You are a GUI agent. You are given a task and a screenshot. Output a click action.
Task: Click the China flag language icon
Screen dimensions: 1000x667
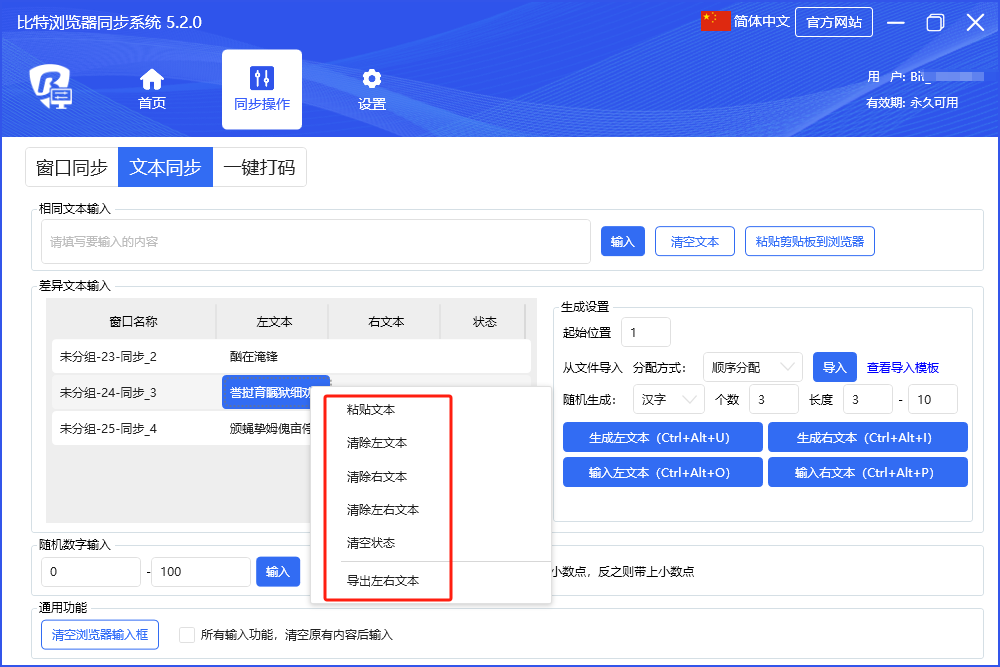[x=716, y=21]
